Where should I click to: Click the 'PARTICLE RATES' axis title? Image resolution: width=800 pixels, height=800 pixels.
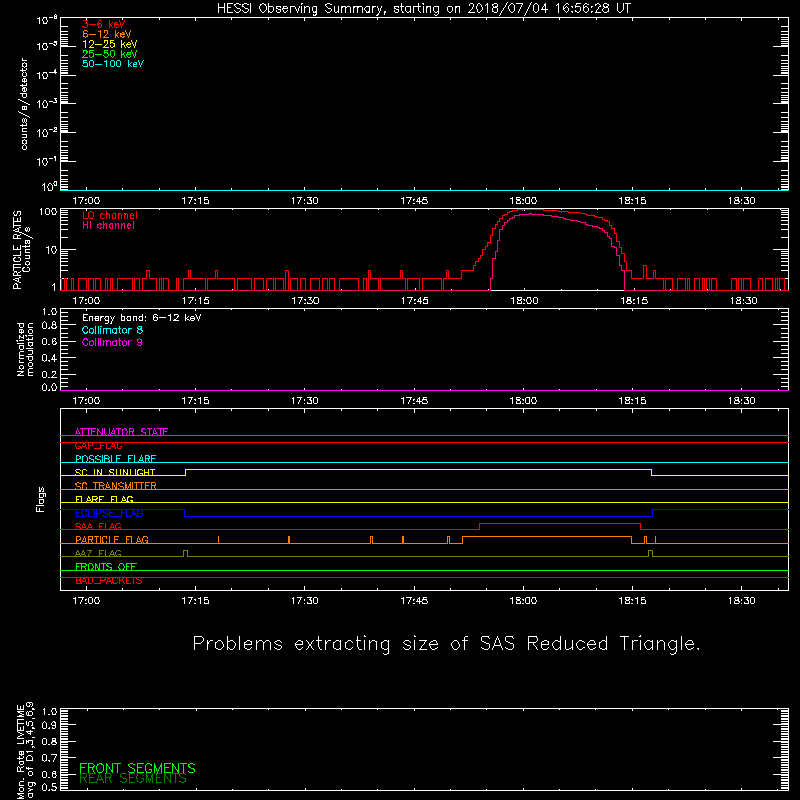[x=17, y=250]
